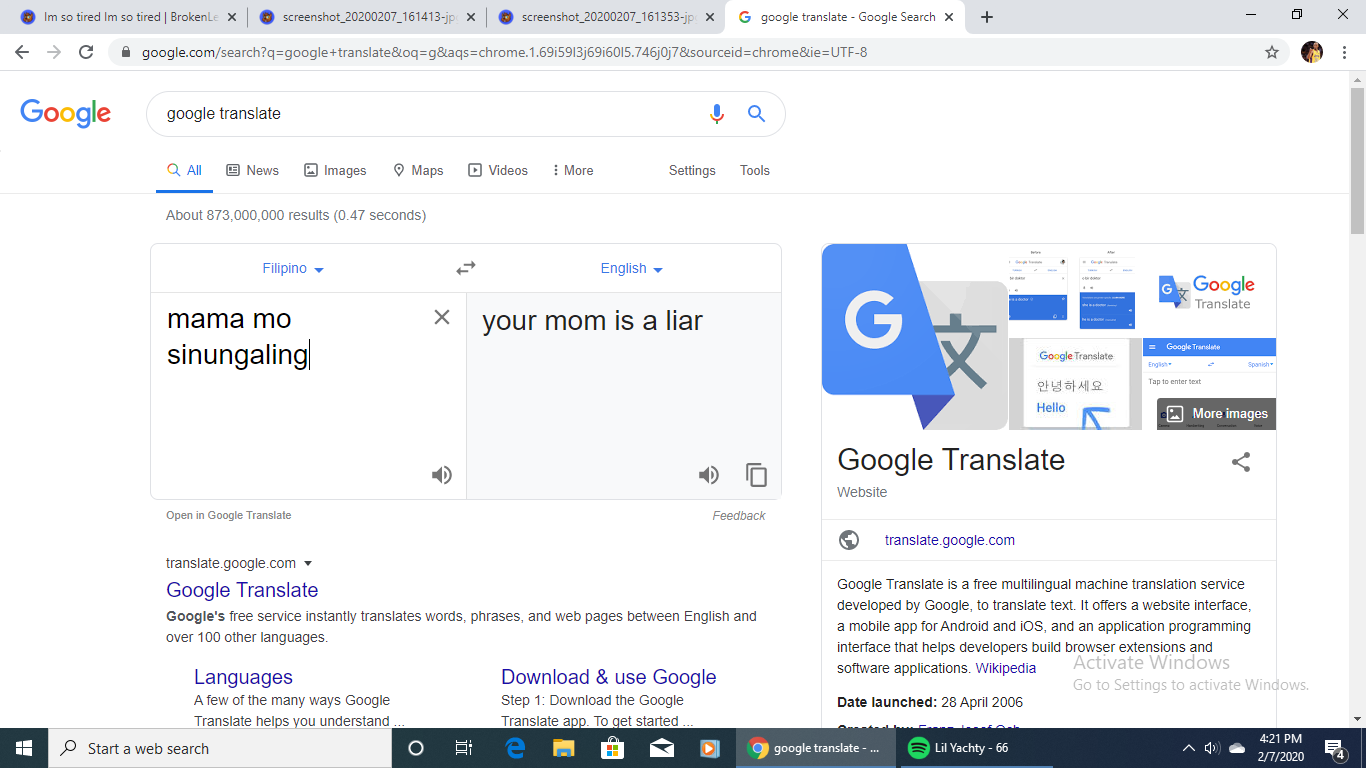Close the screenshot_20200207_161413 tab

(471, 17)
